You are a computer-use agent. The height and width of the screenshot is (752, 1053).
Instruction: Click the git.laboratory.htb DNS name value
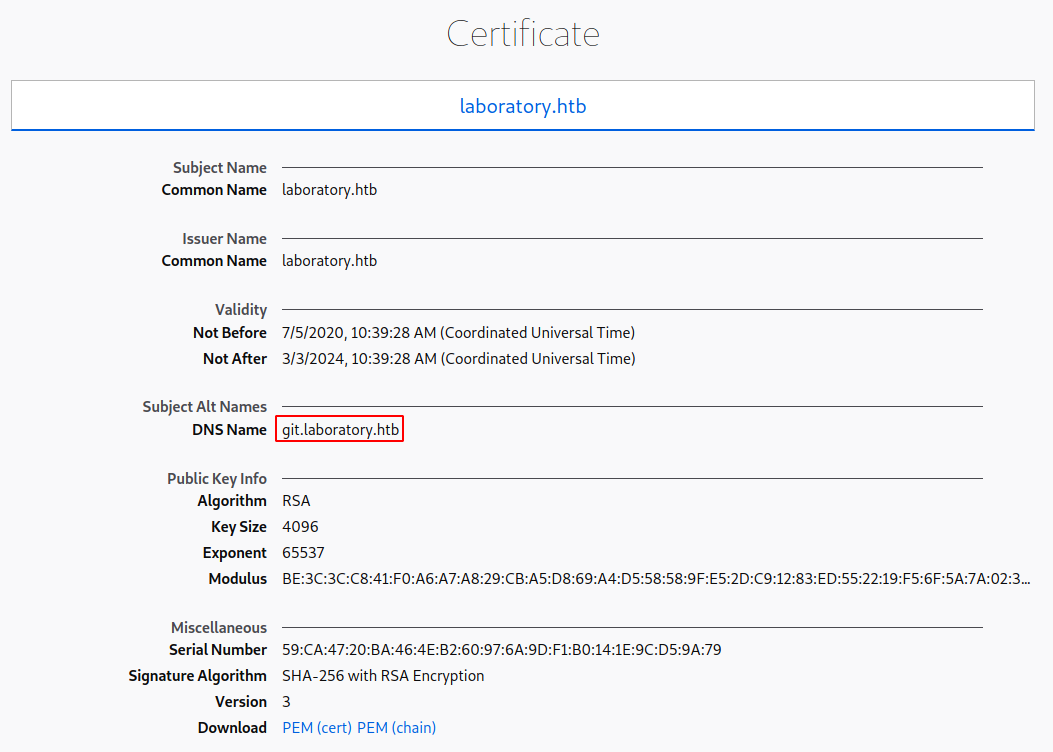click(340, 430)
